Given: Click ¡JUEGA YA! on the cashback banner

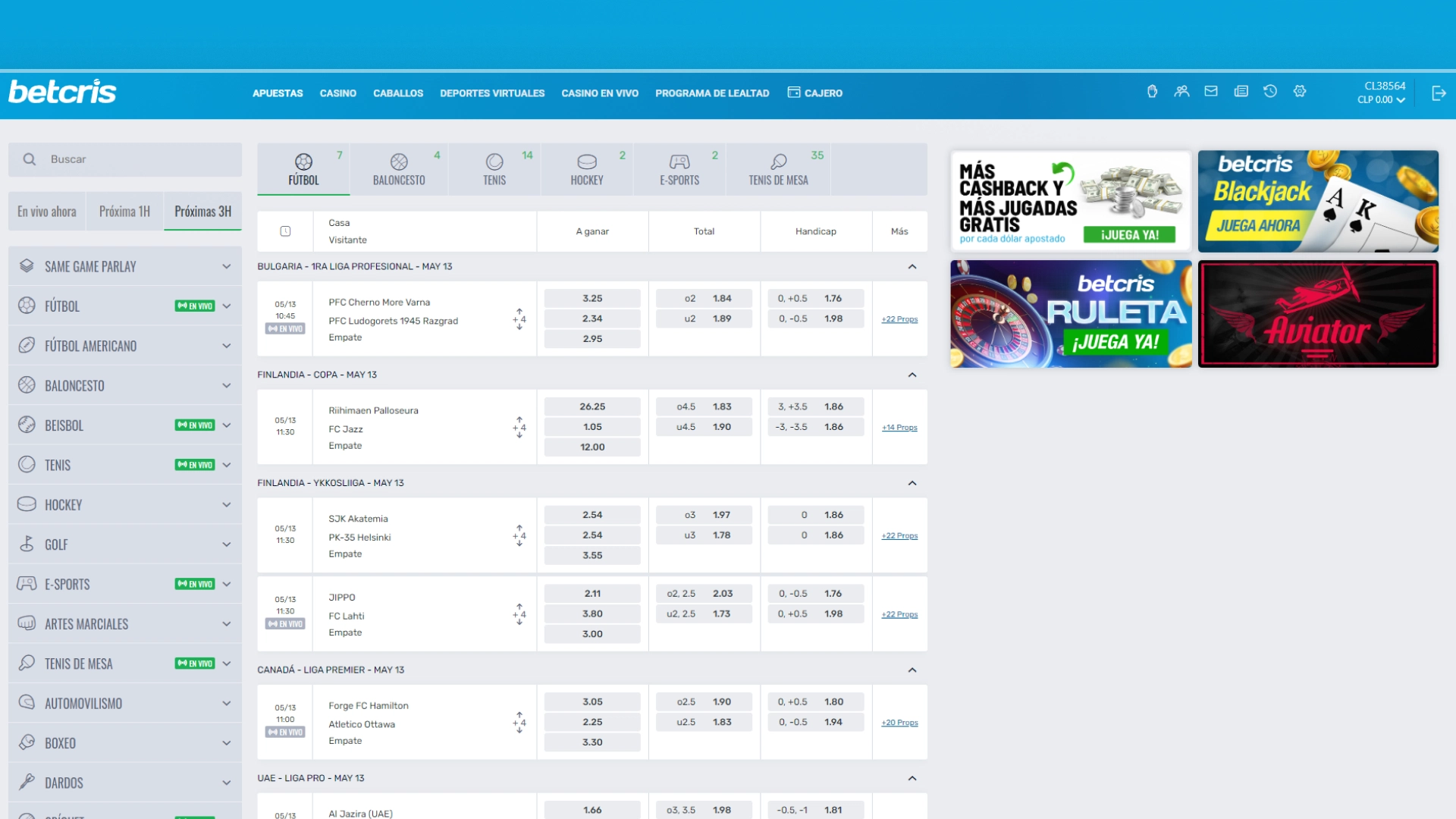Looking at the screenshot, I should tap(1129, 235).
